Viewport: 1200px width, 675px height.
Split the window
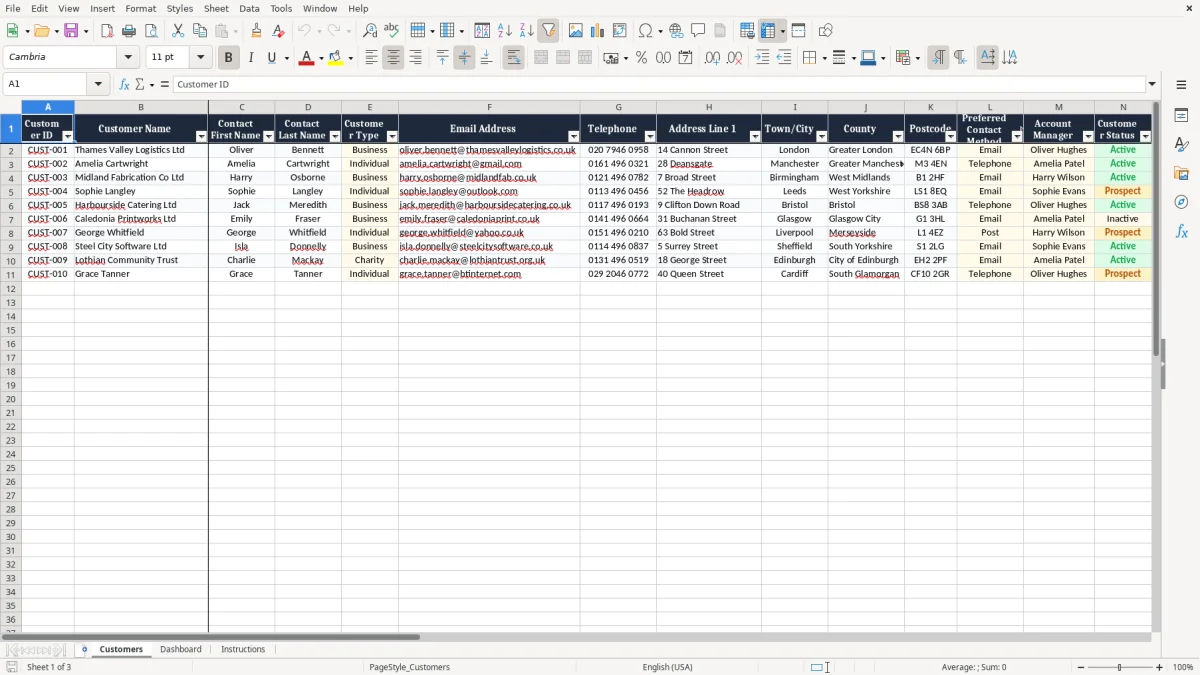(x=798, y=31)
